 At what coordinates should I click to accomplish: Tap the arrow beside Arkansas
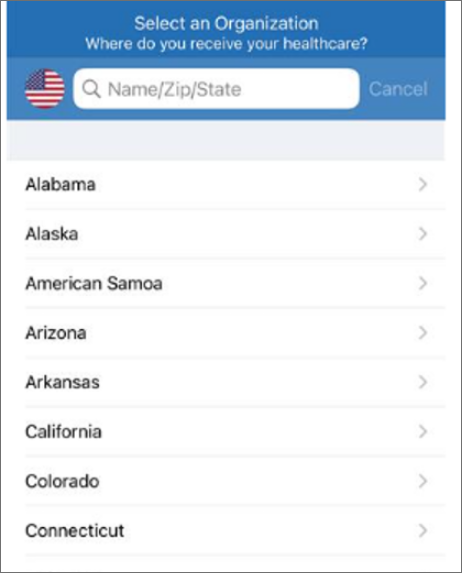pos(423,382)
